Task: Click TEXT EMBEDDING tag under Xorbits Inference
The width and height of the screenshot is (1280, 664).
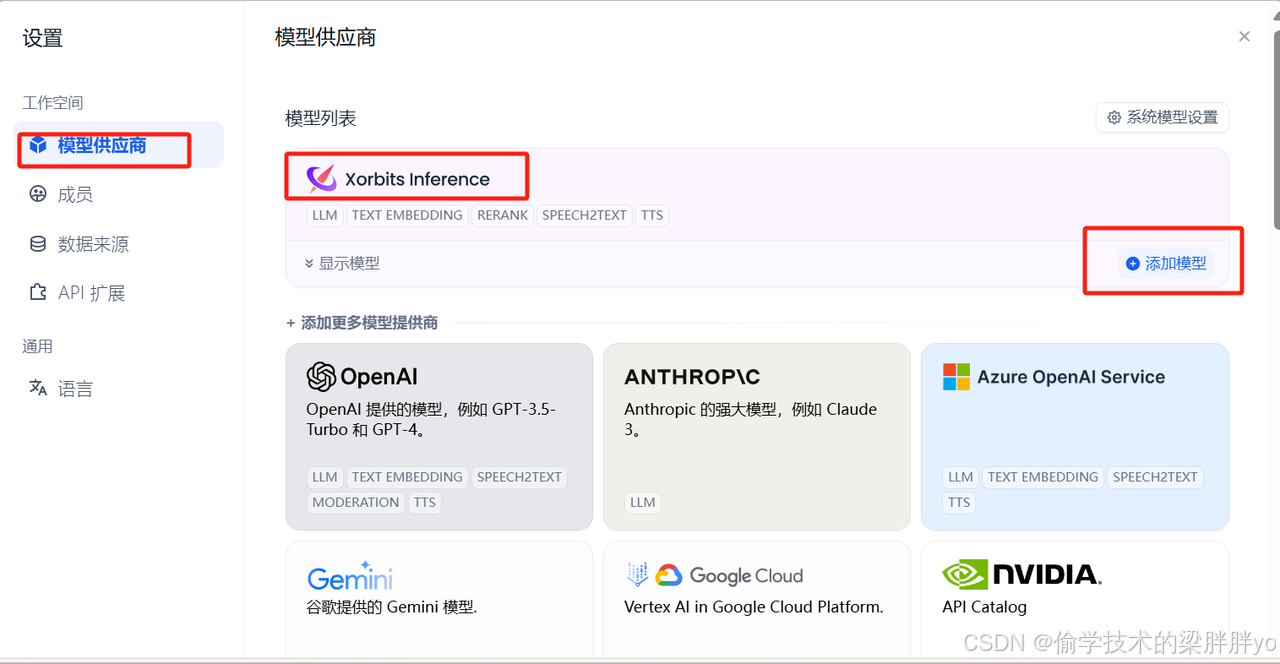Action: click(x=407, y=215)
